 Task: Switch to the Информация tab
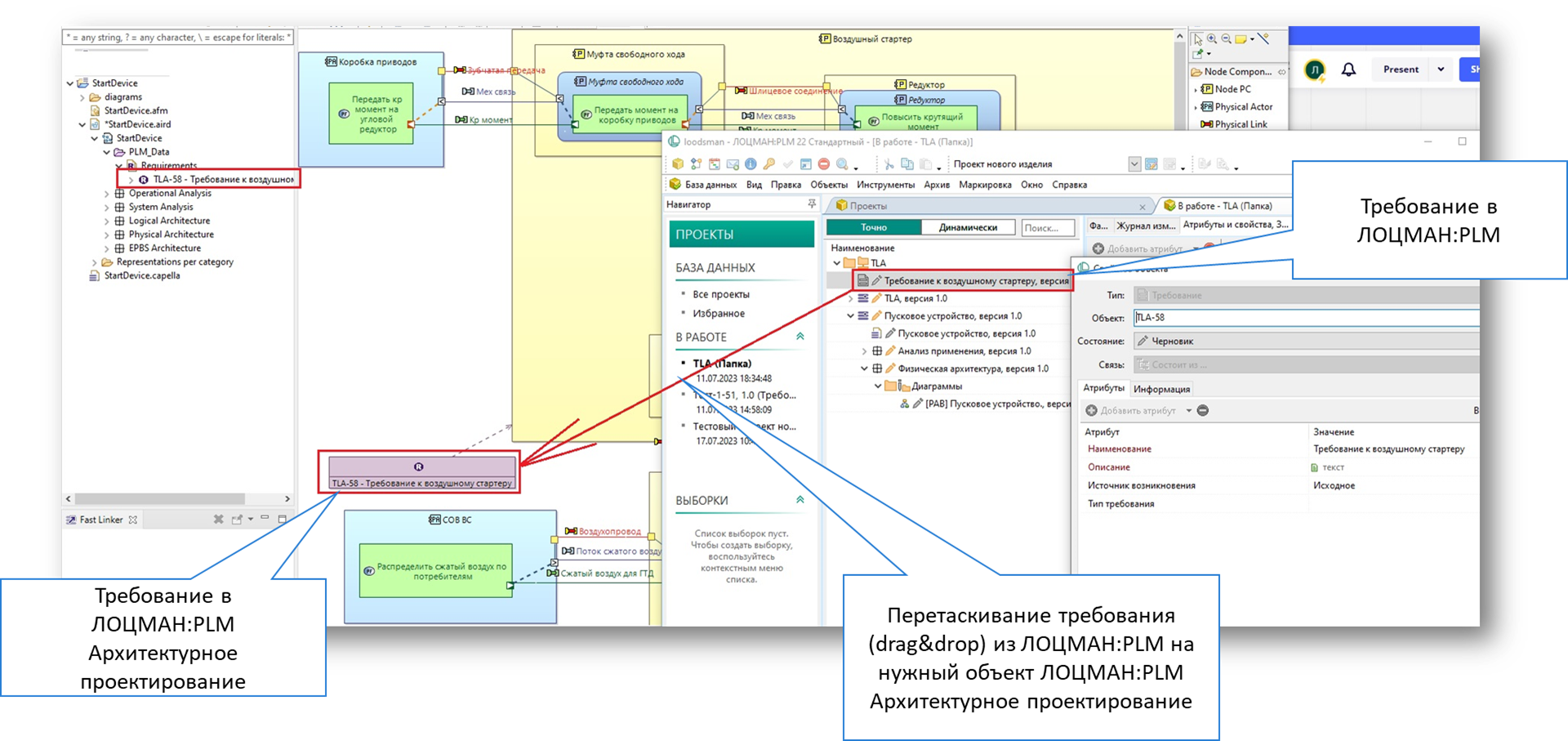pyautogui.click(x=1161, y=389)
